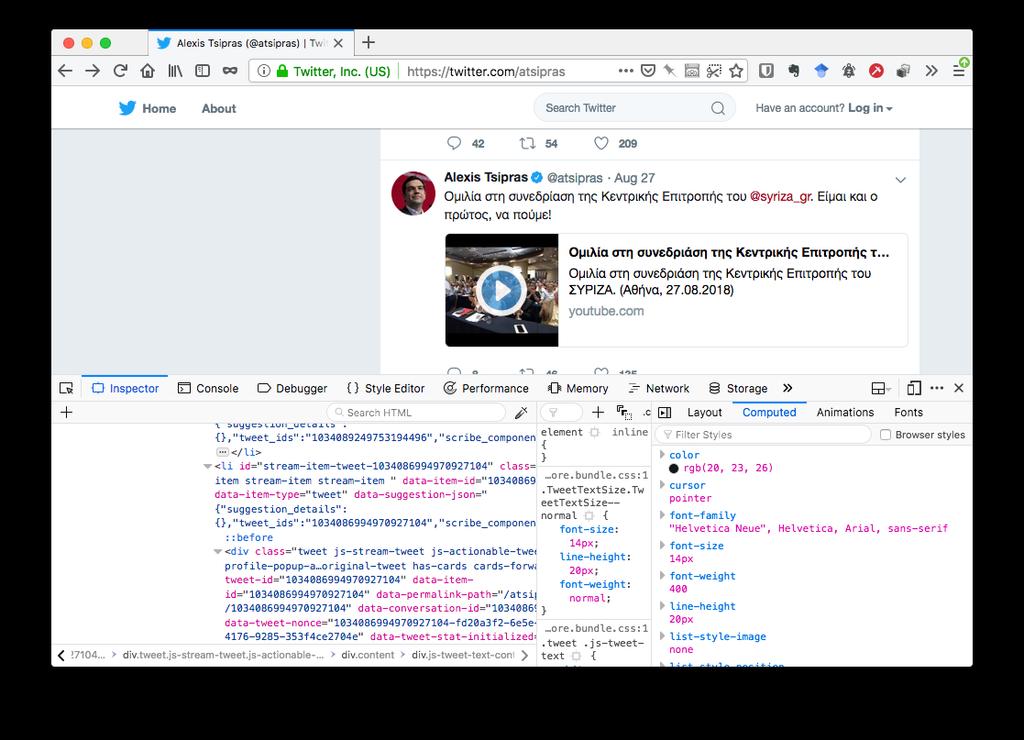Pick an element from the page
The height and width of the screenshot is (740, 1024).
(66, 388)
